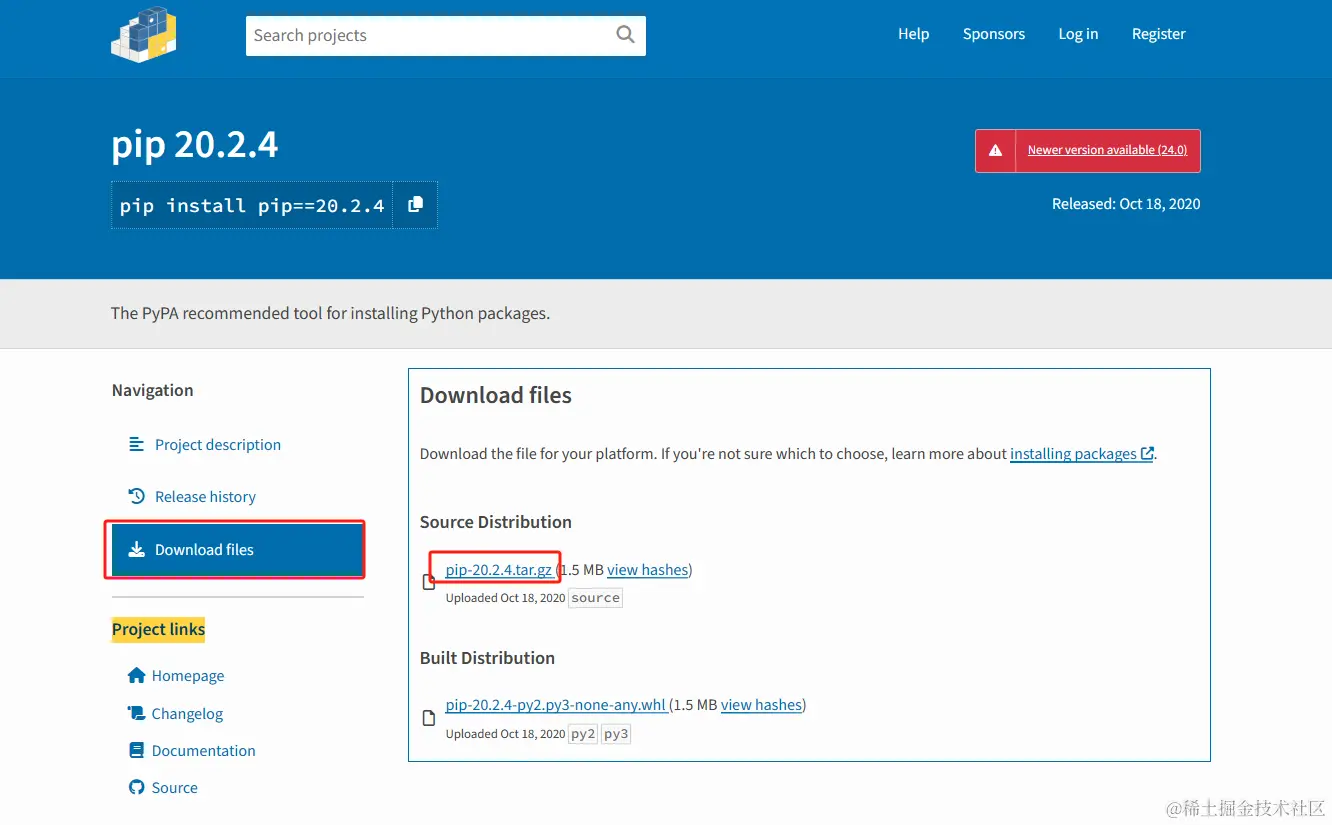This screenshot has width=1332, height=825.
Task: Click the scroll icon beside Changelog
Action: pyautogui.click(x=137, y=713)
